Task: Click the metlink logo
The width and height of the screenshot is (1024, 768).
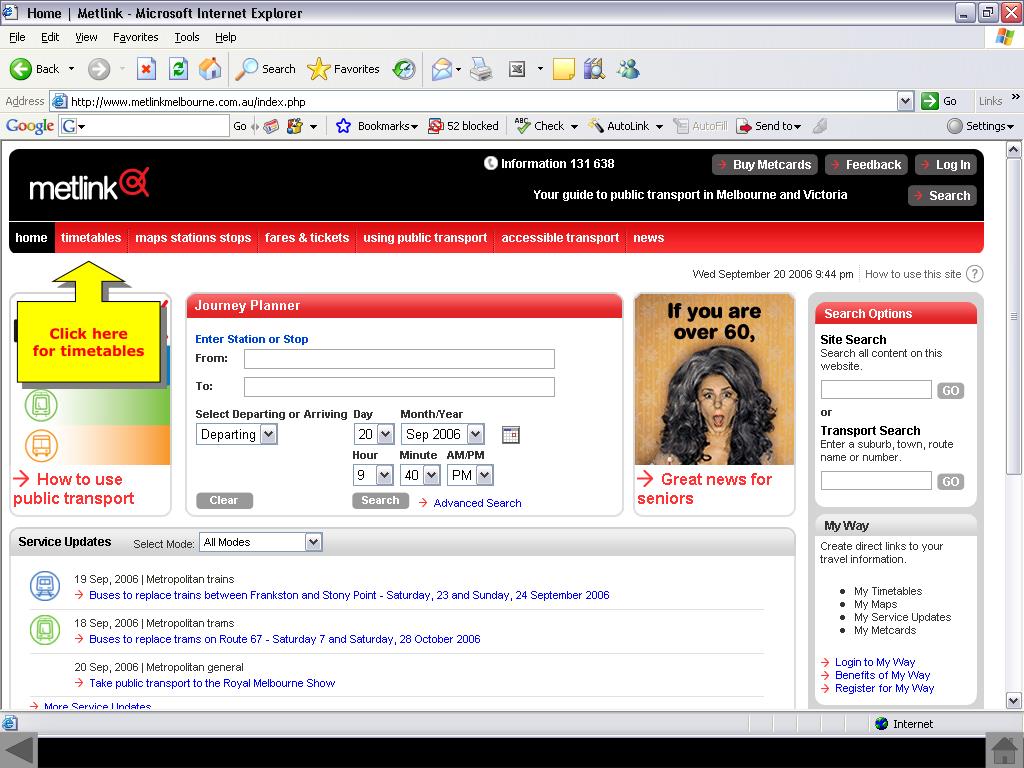Action: click(x=89, y=185)
